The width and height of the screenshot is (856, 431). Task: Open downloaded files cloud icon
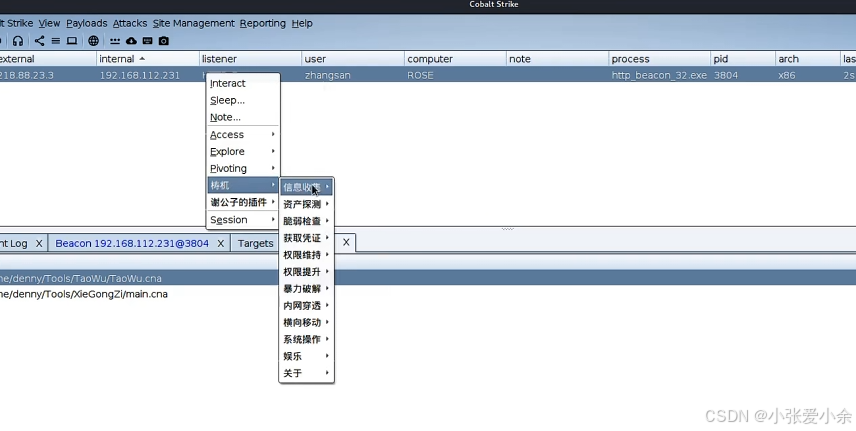(131, 41)
